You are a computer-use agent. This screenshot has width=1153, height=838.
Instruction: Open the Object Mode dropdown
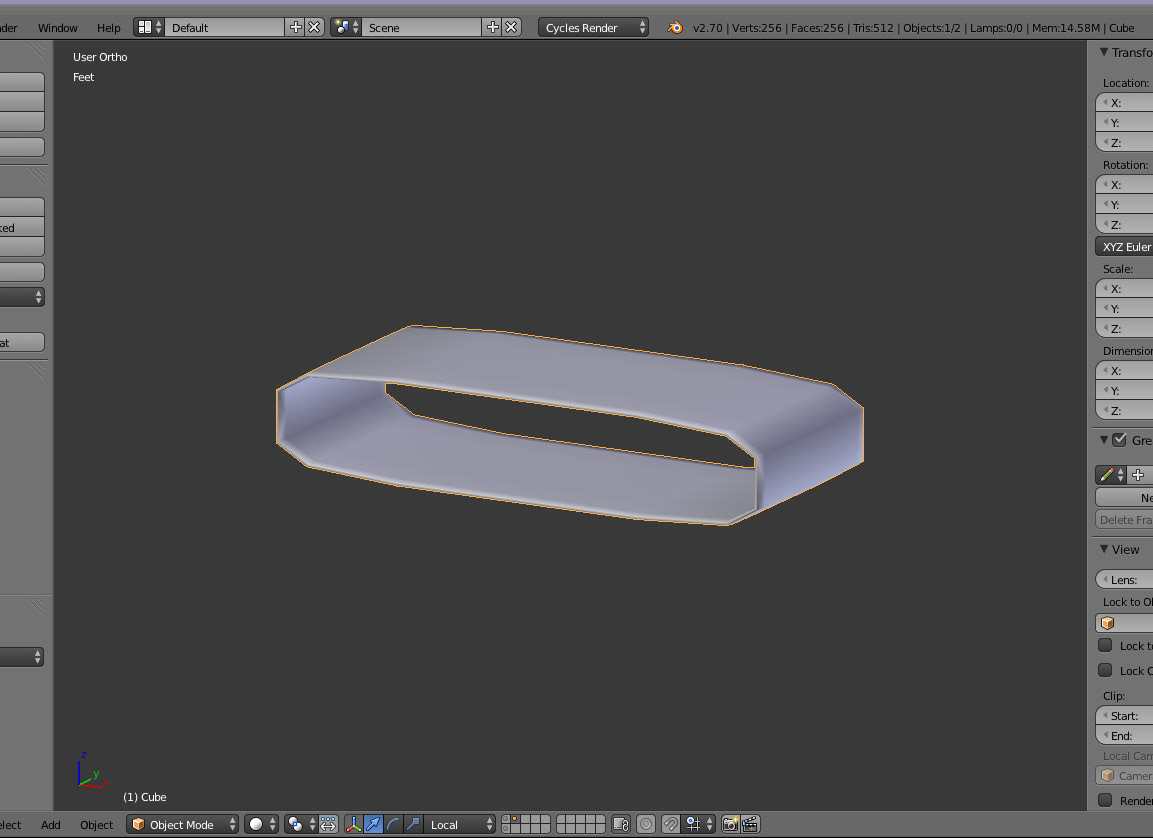pyautogui.click(x=182, y=824)
